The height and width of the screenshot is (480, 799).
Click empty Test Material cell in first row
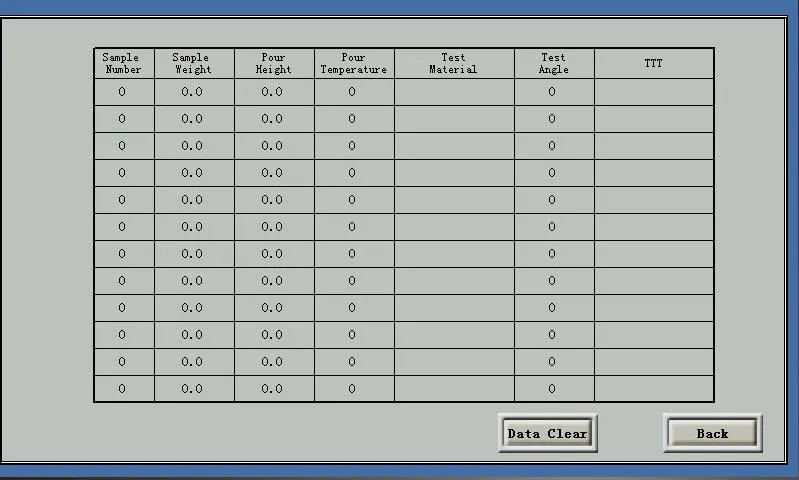[453, 92]
